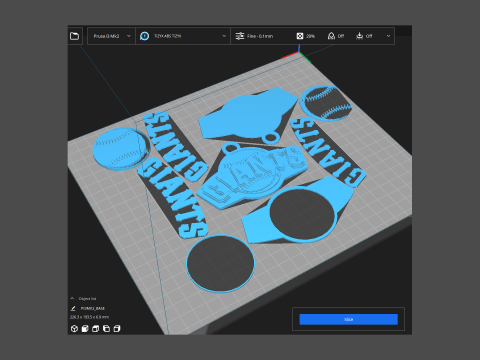Screen dimensions: 480x360
Task: Select the GIANTS text model on the right
Action: [x=328, y=152]
